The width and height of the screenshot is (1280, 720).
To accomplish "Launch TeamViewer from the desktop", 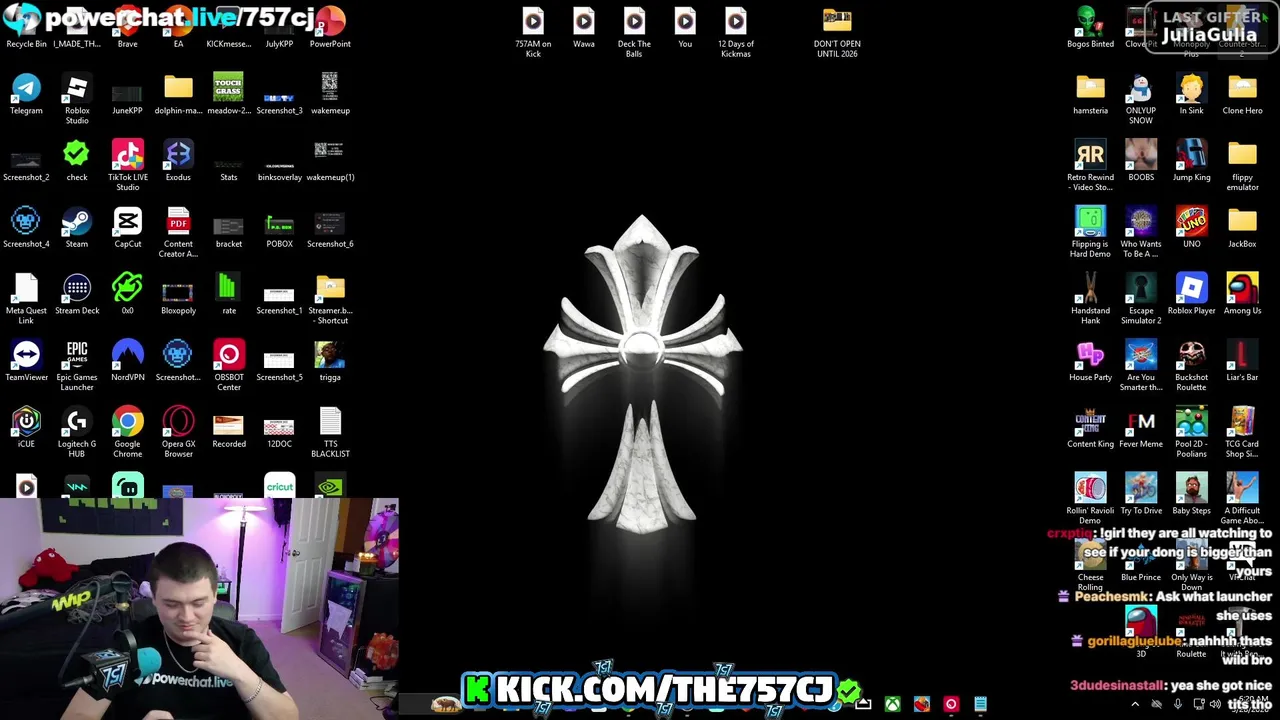I will 26,360.
